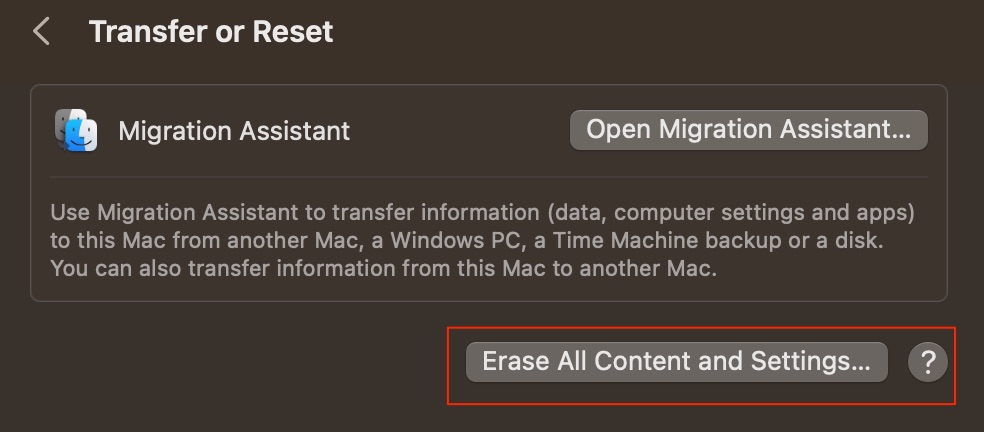The width and height of the screenshot is (984, 432).
Task: Show help for Erase All Content
Action: click(928, 362)
